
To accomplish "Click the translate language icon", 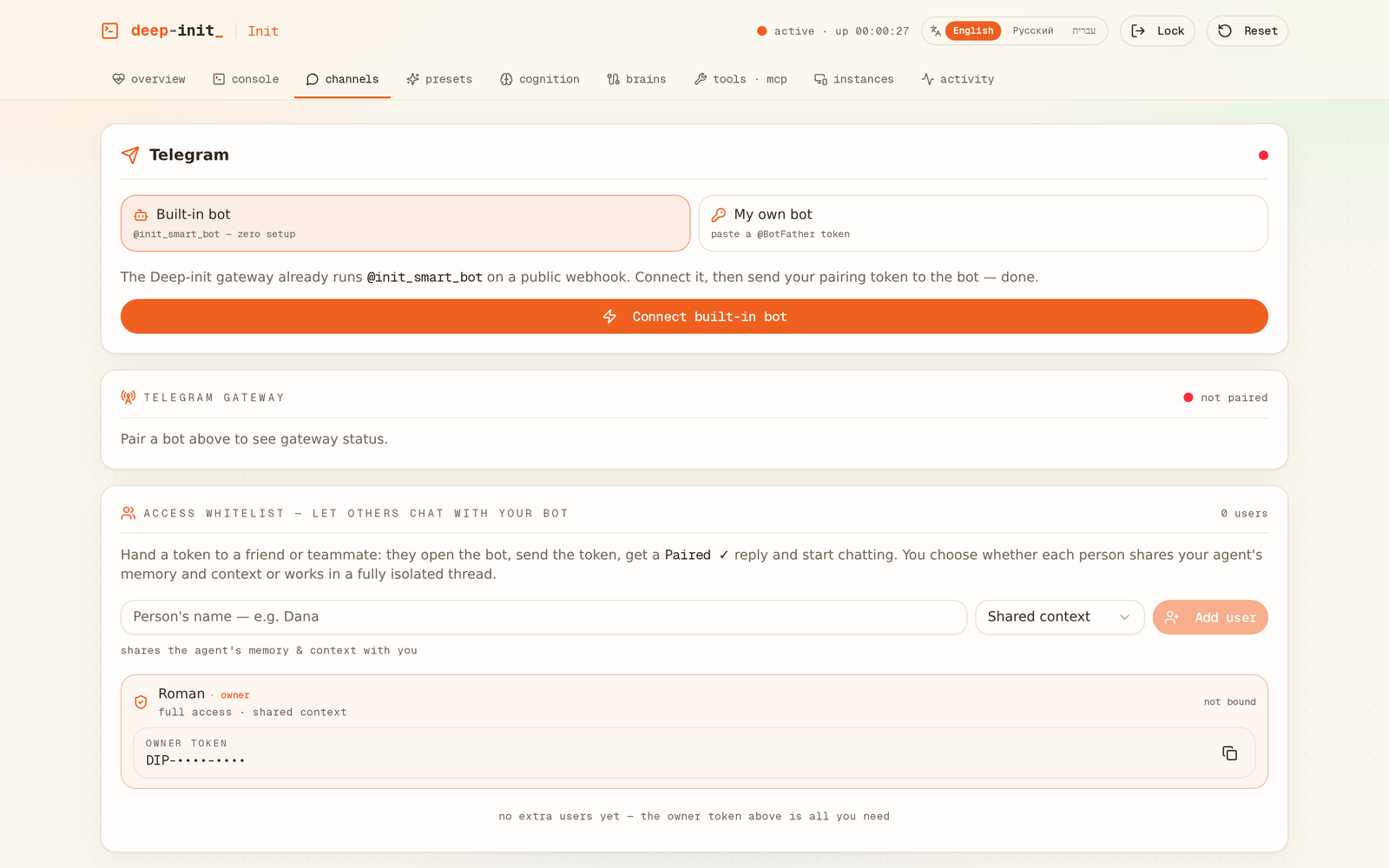I will pos(935,31).
